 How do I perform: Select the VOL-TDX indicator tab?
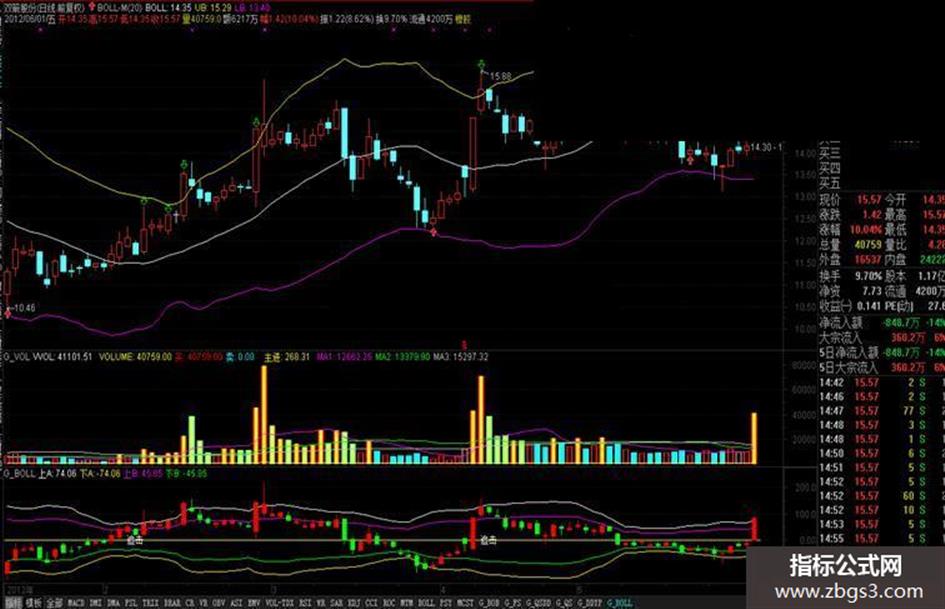(x=279, y=602)
